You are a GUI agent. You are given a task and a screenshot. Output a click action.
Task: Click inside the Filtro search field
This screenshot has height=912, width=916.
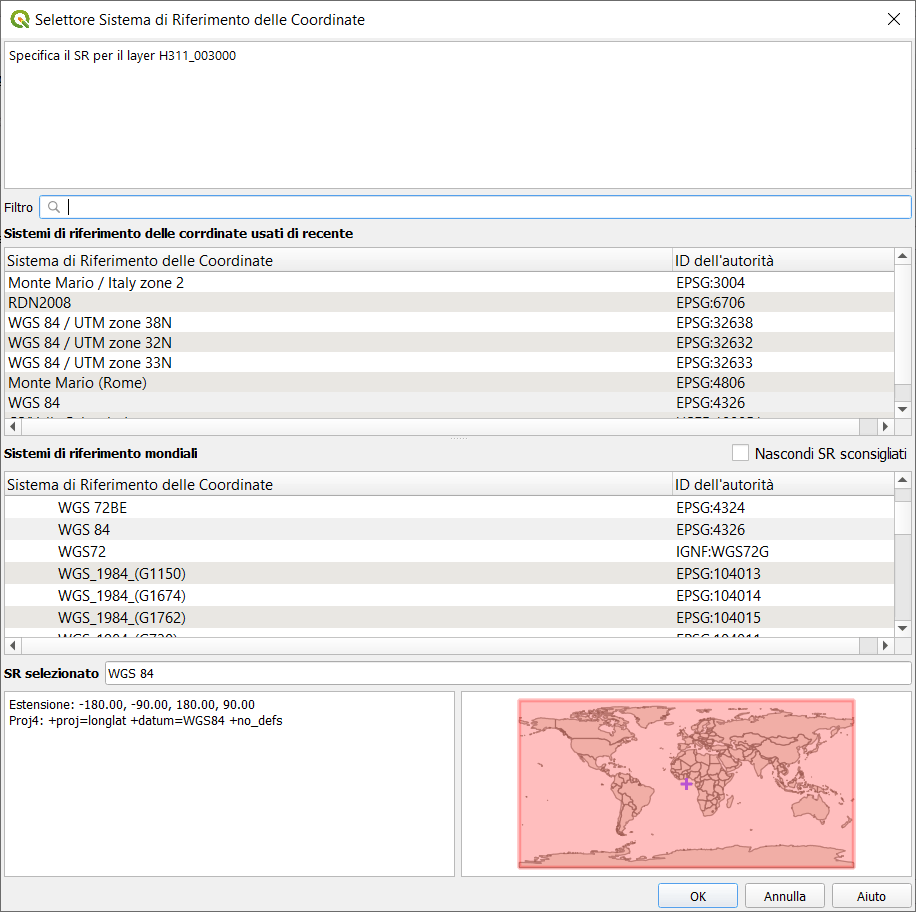480,207
